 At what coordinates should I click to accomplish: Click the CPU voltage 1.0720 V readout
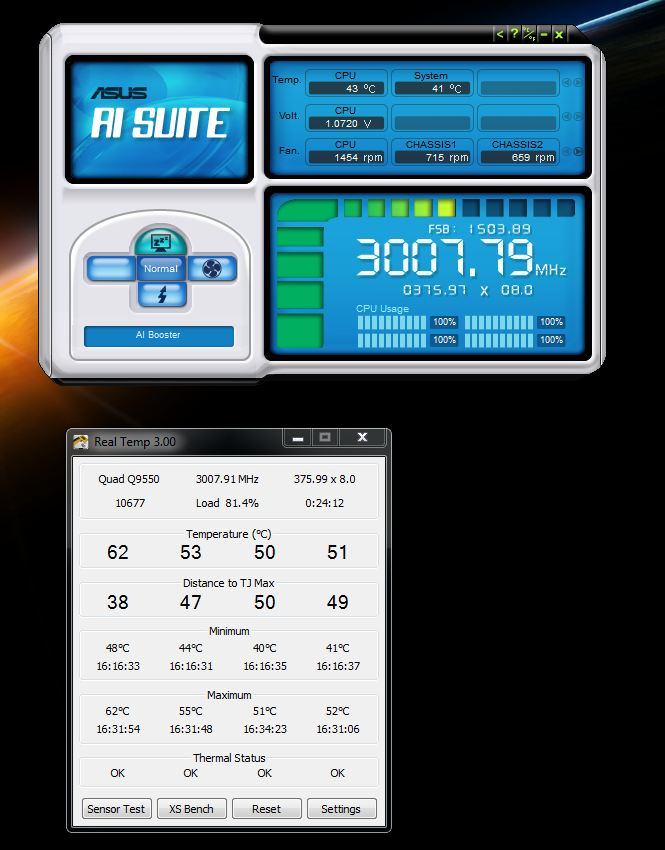coord(346,123)
